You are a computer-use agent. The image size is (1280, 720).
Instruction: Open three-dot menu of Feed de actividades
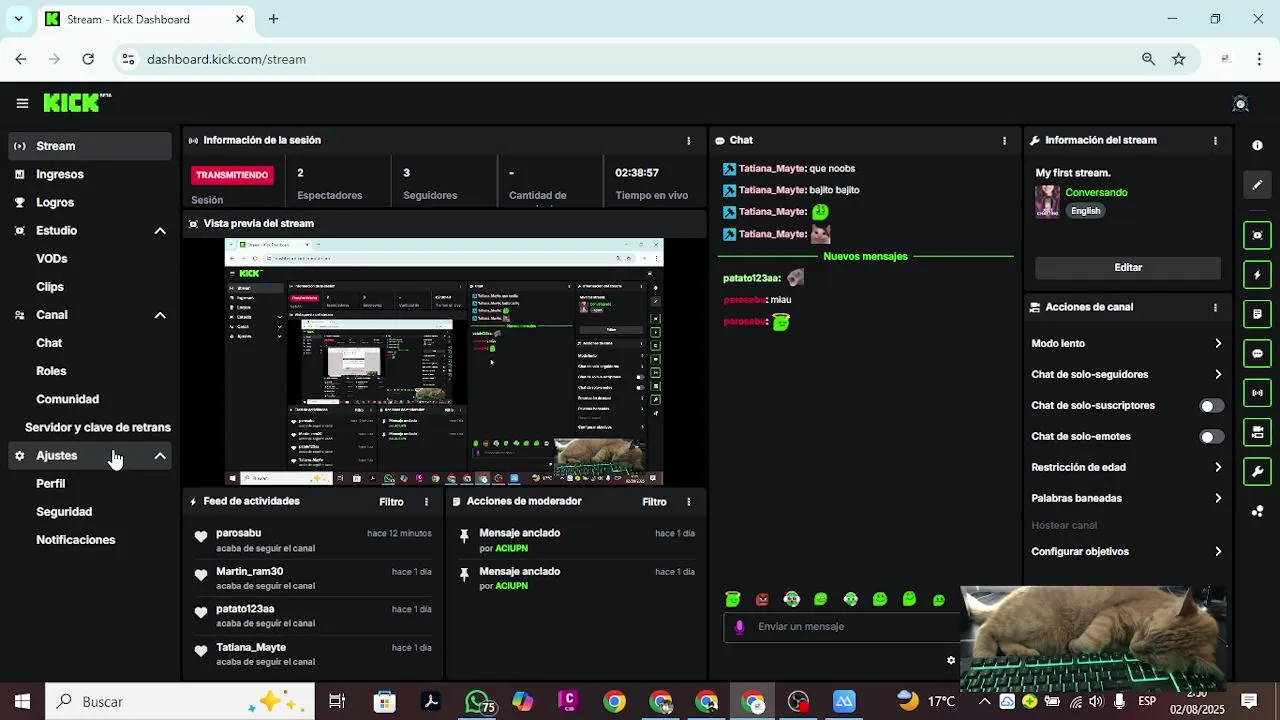426,502
